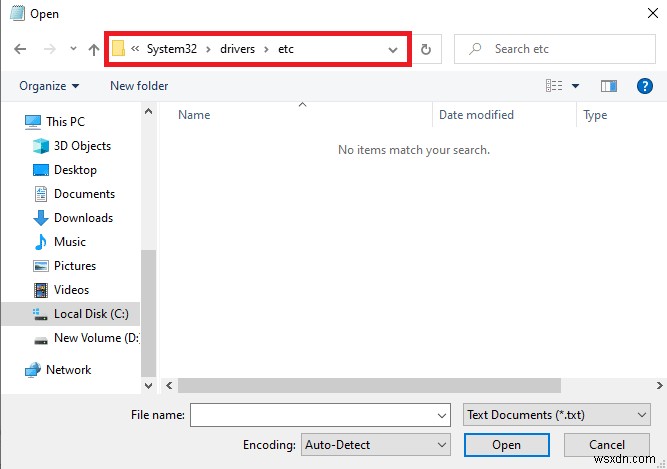Open the Downloads folder in sidebar
667x469 pixels.
(x=83, y=218)
